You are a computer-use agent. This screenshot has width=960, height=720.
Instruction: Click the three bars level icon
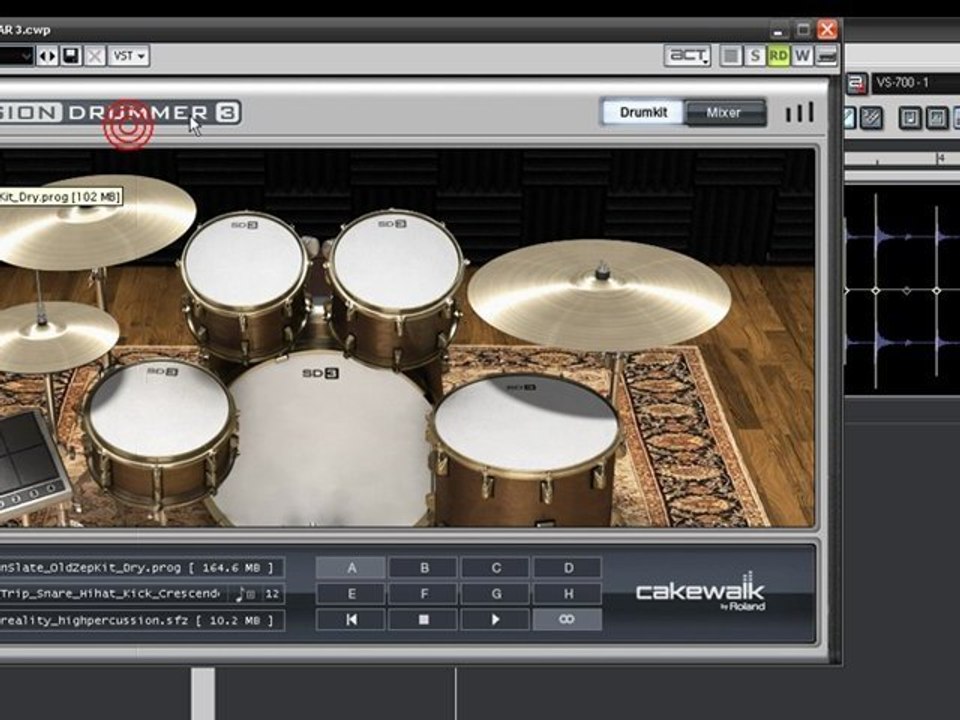point(800,113)
